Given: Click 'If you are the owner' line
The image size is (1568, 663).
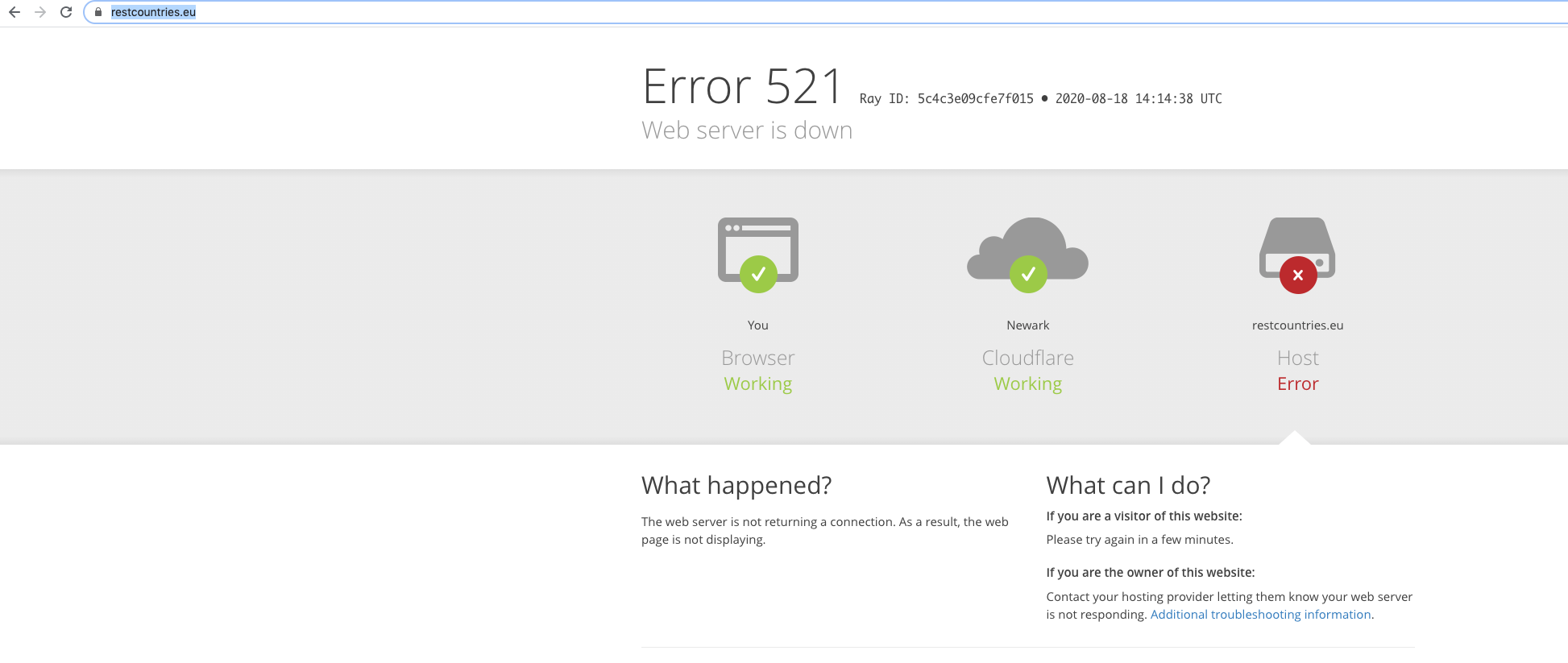Looking at the screenshot, I should pyautogui.click(x=1150, y=573).
